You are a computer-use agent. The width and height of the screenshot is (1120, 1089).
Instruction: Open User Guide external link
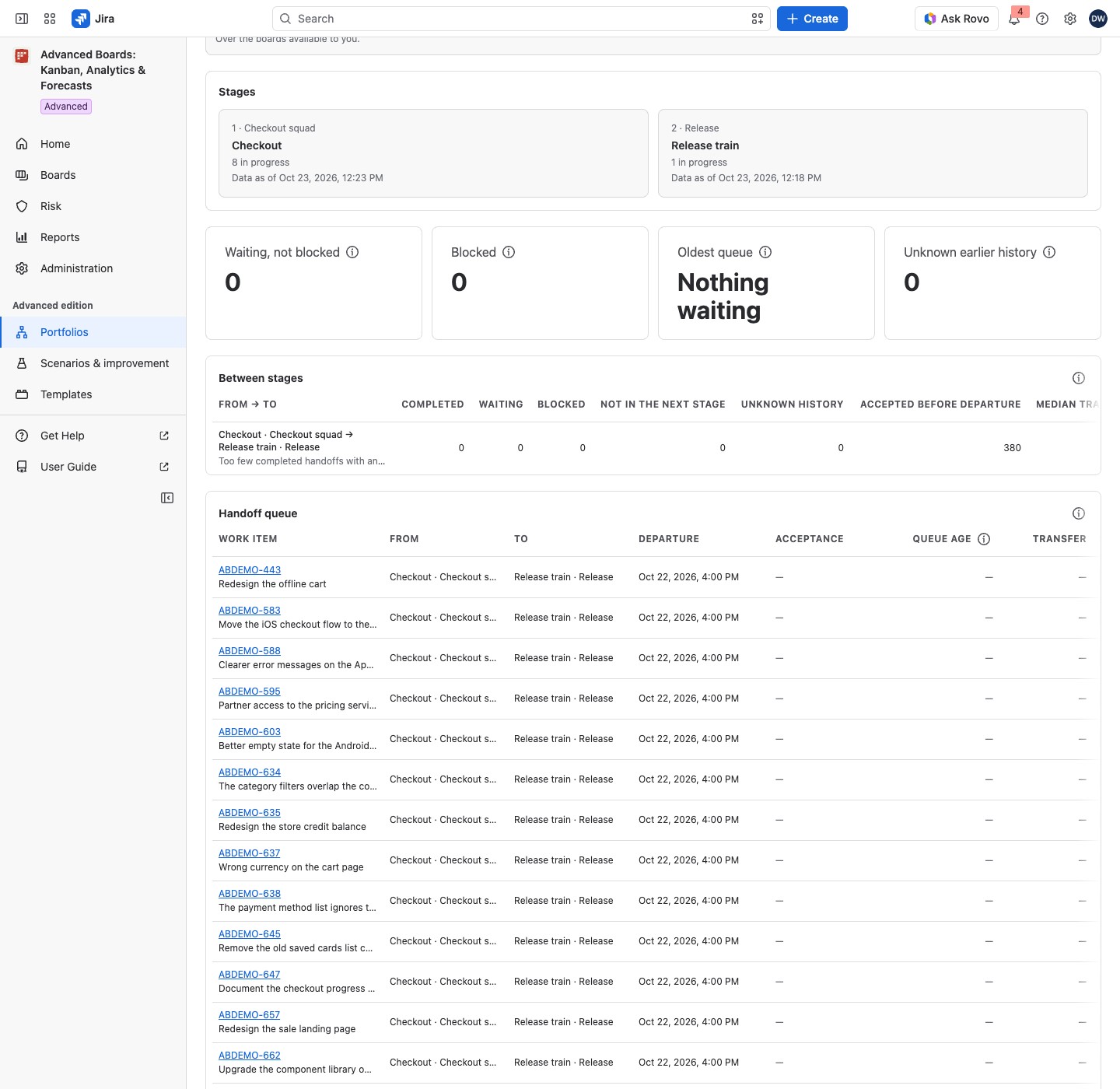pos(93,467)
